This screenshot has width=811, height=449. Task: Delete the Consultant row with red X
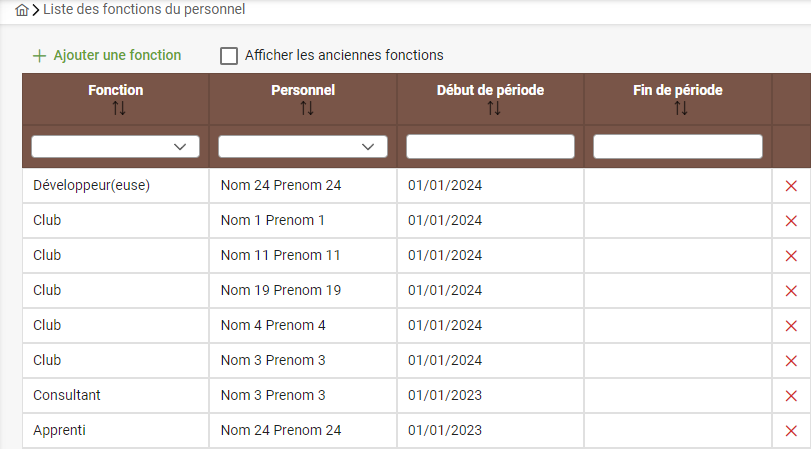(791, 396)
